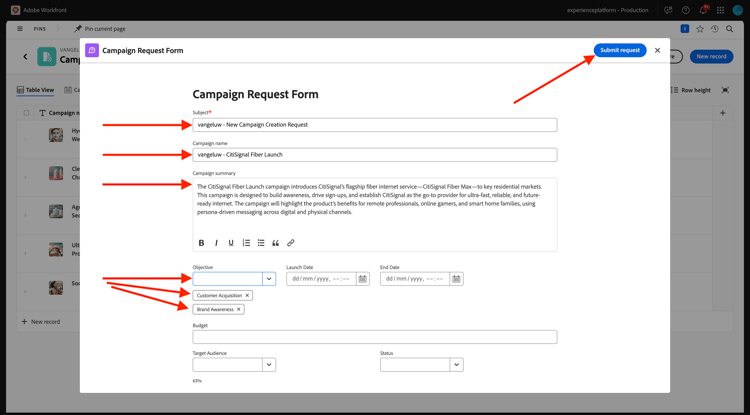Viewport: 750px width, 415px height.
Task: Click the blue square badge beside the star
Action: [x=685, y=29]
